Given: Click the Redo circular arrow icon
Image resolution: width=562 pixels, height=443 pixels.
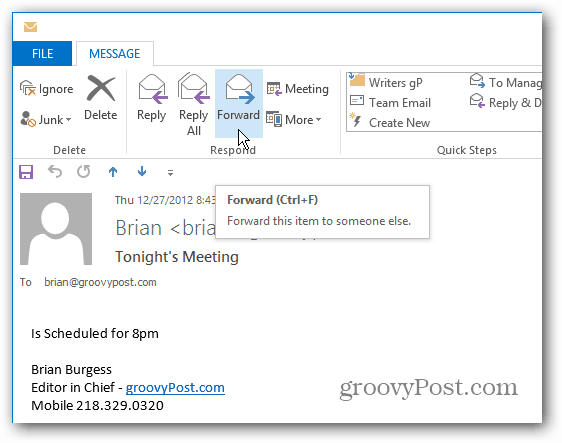Looking at the screenshot, I should [x=84, y=172].
